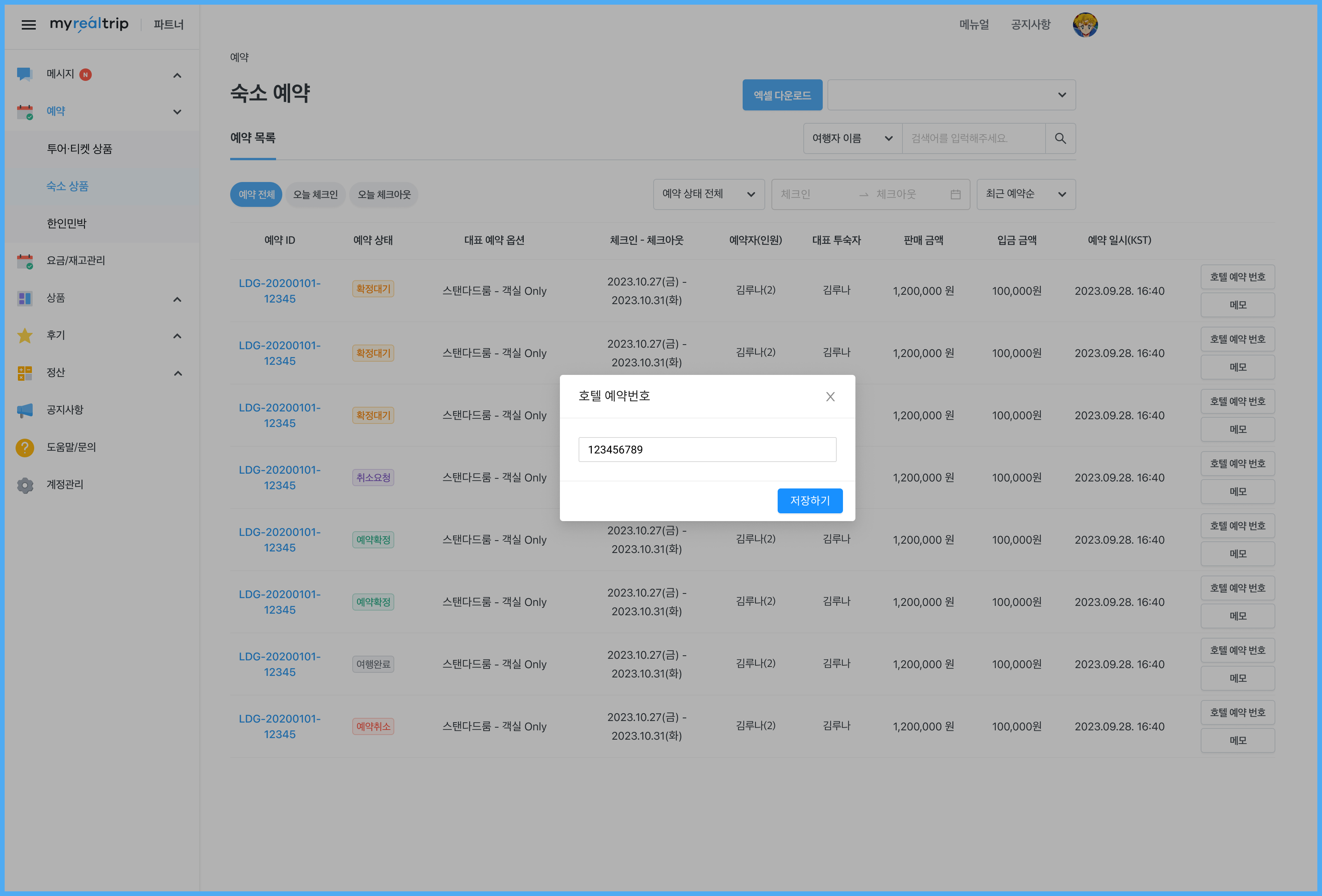Screen dimensions: 1322x896
Task: Click the megaphone notices icon in sidebar
Action: 24,410
